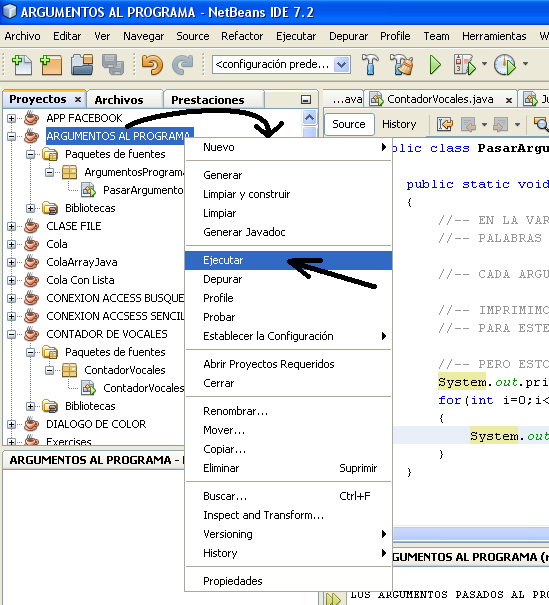Open the Herramientas menu
Viewport: 549px width, 605px height.
pyautogui.click(x=494, y=36)
